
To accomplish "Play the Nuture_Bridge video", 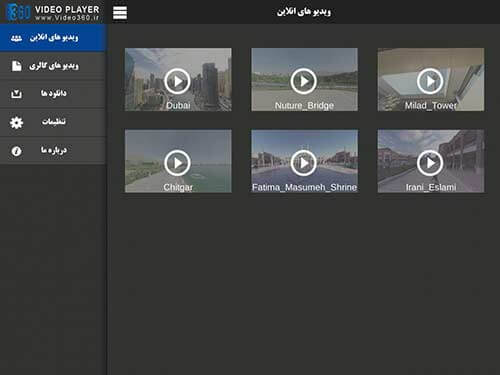I will [304, 81].
